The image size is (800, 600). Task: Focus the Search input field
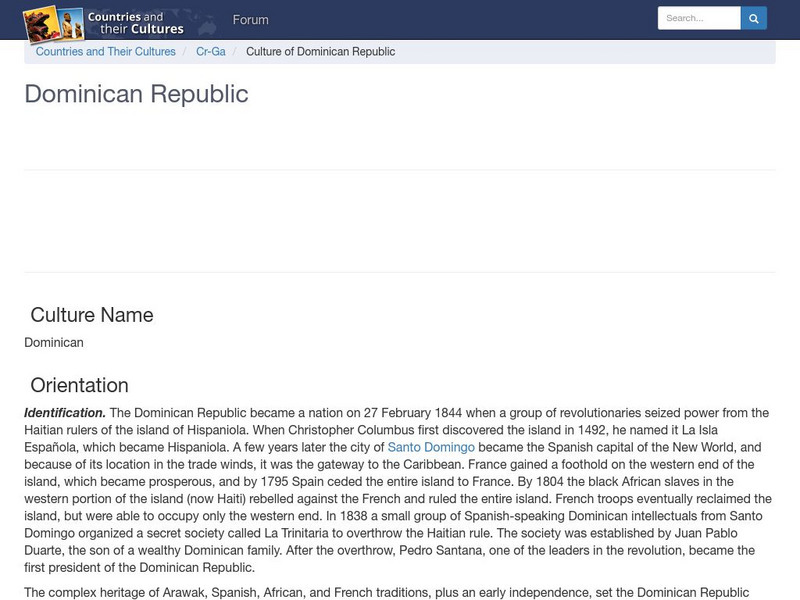tap(699, 18)
